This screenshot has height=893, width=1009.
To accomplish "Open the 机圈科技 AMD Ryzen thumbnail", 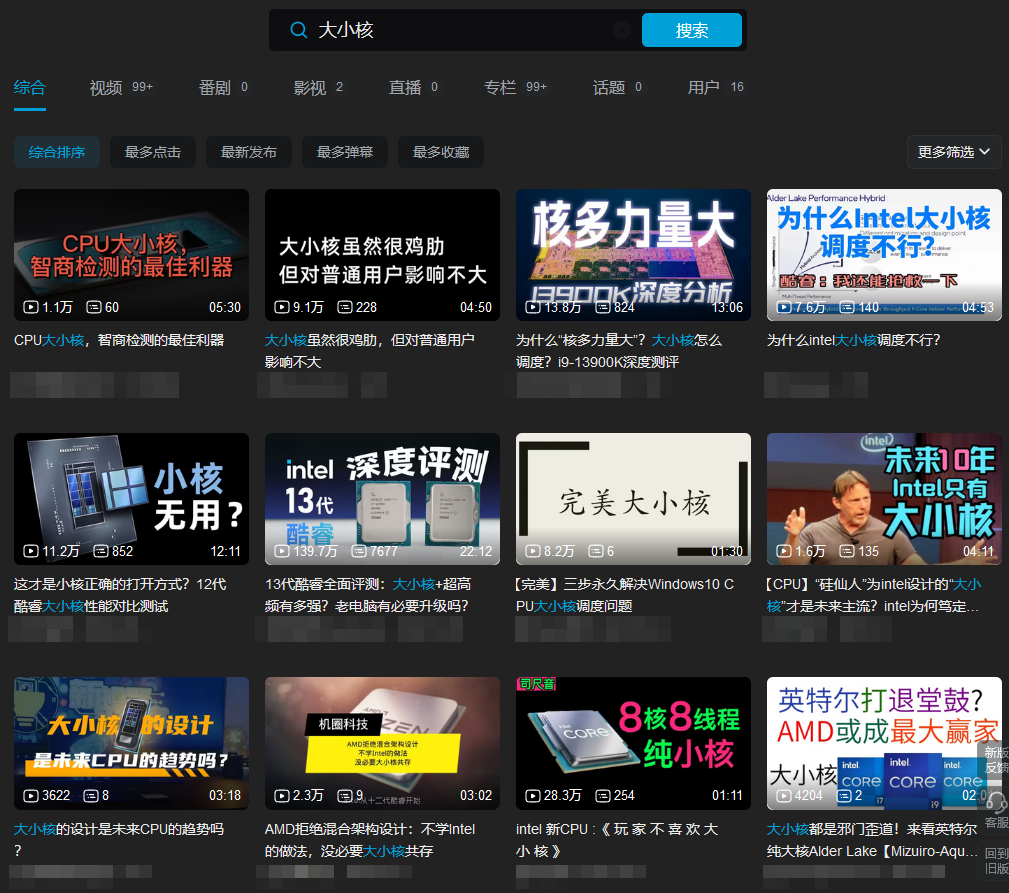I will coord(382,743).
